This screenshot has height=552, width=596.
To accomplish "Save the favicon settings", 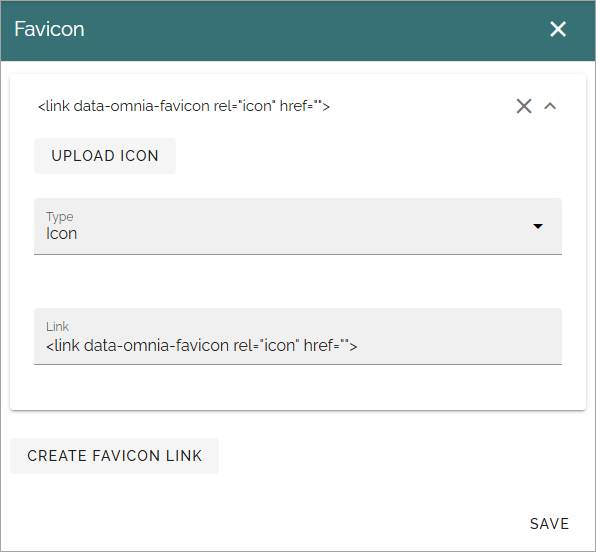I will coord(549,524).
